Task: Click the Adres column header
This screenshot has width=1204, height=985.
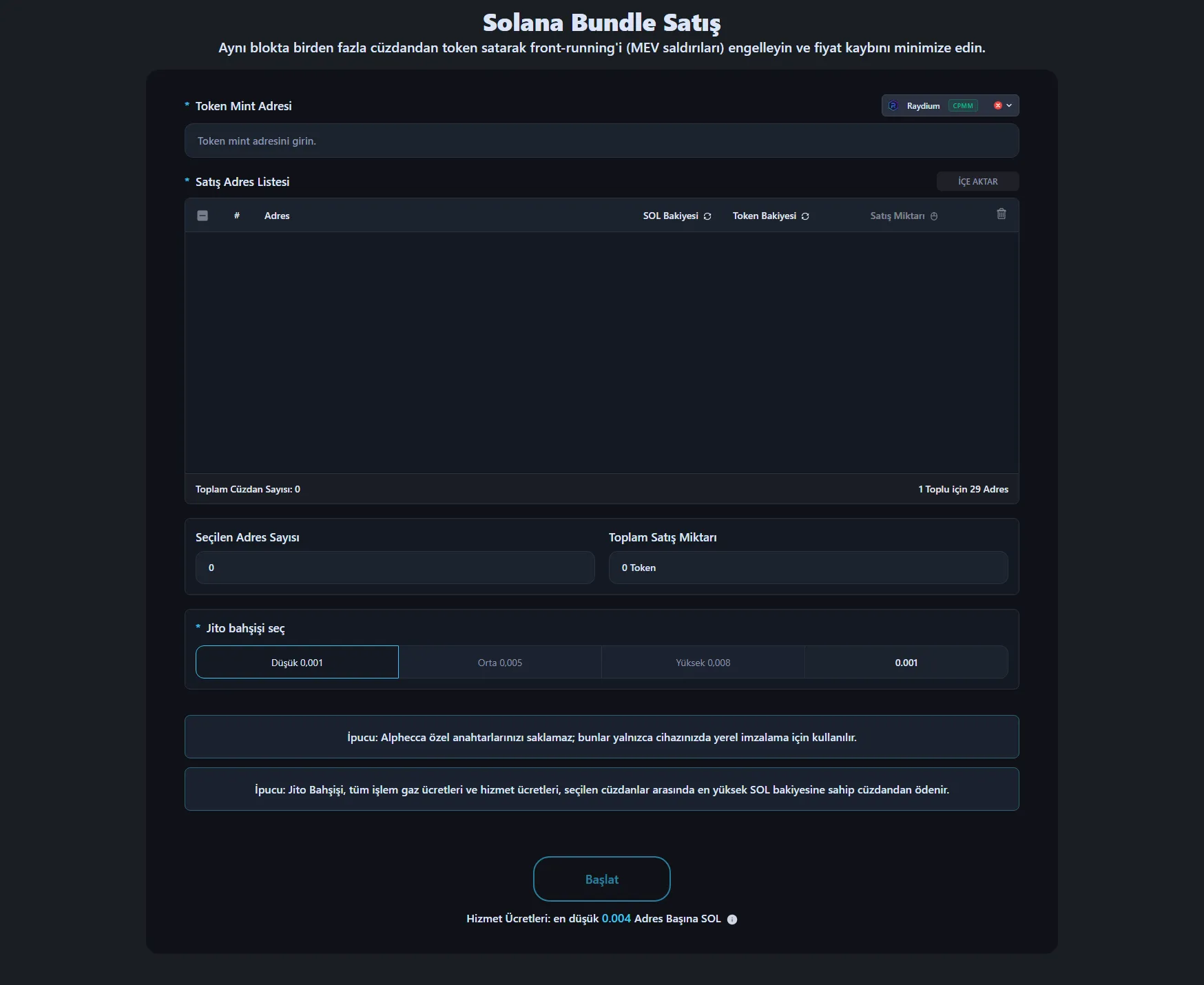Action: (277, 216)
